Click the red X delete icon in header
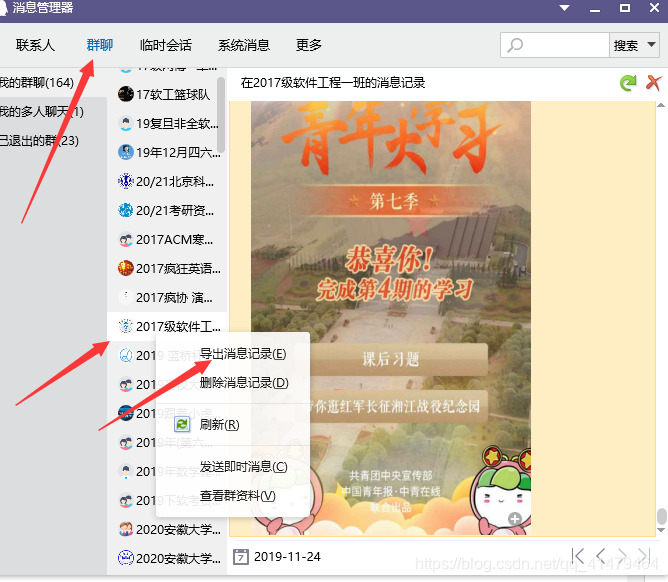 (653, 82)
